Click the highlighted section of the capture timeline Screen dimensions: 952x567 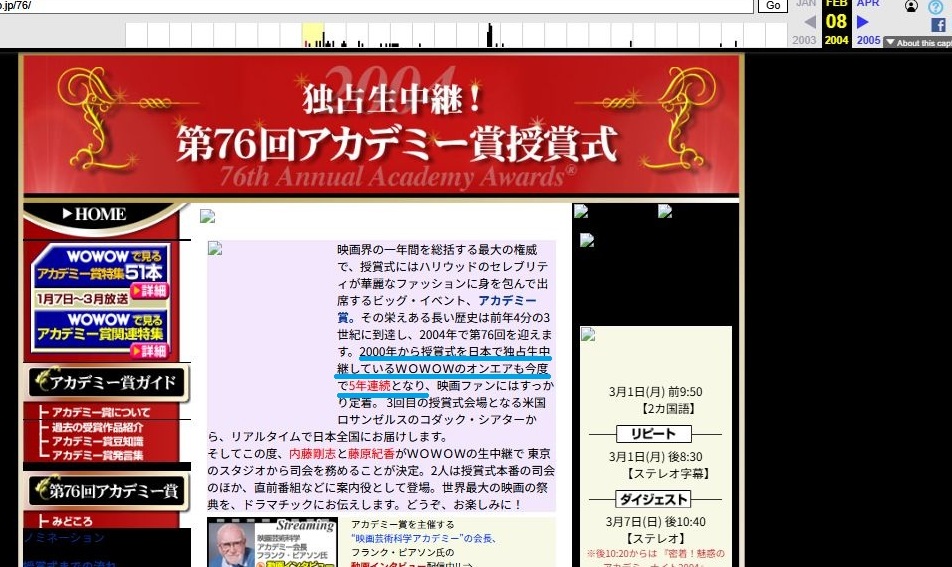tap(312, 36)
